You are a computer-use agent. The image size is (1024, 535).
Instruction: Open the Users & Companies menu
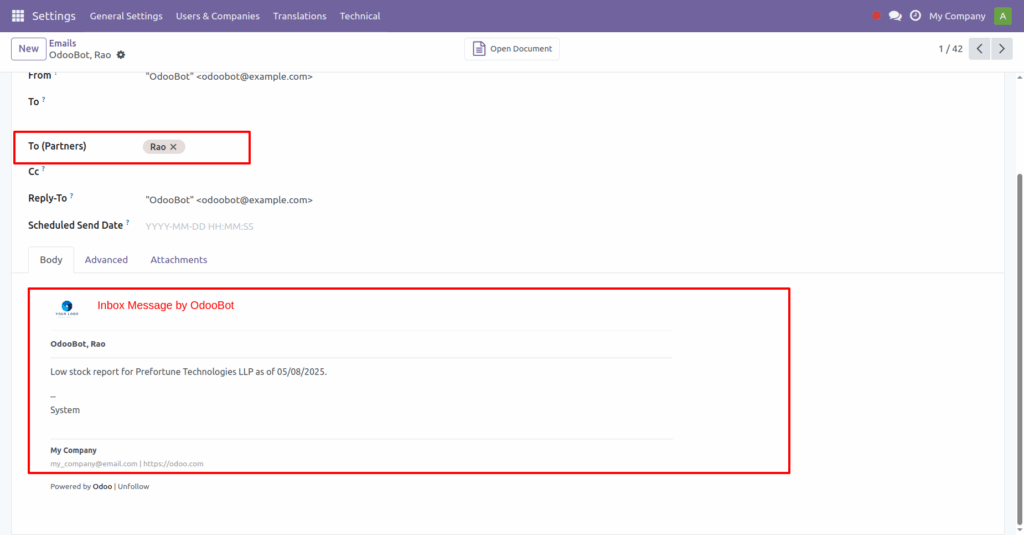click(x=217, y=16)
